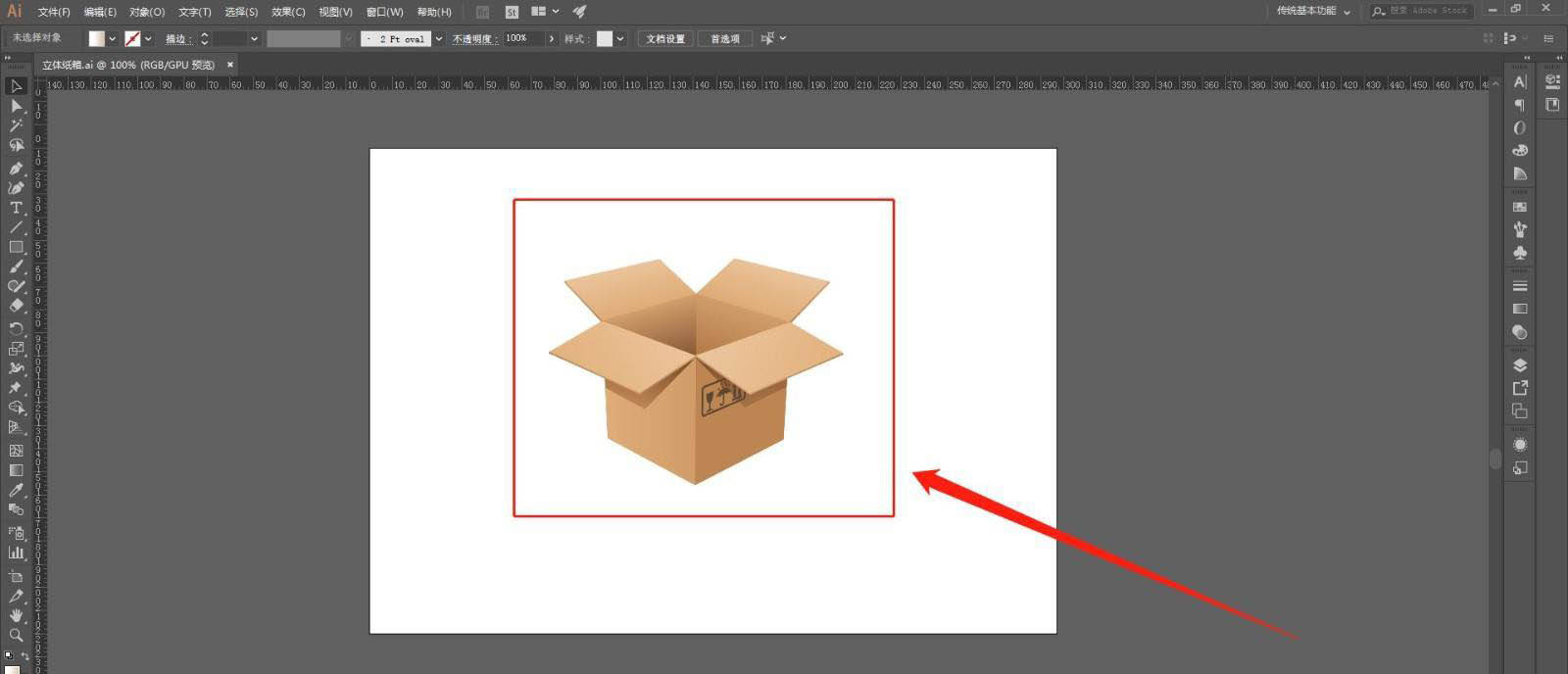Open the 文件(F) menu
Screen dimensions: 1568x674
54,12
